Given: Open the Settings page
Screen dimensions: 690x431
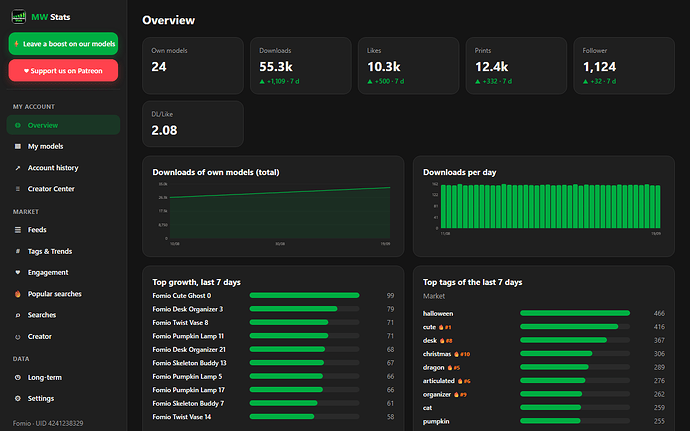Looking at the screenshot, I should click(x=63, y=398).
